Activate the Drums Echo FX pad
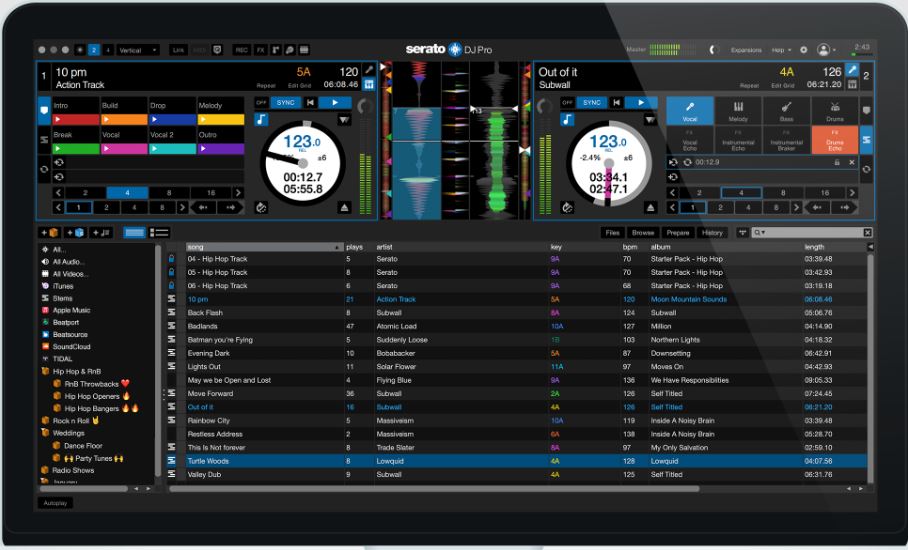 pos(834,140)
